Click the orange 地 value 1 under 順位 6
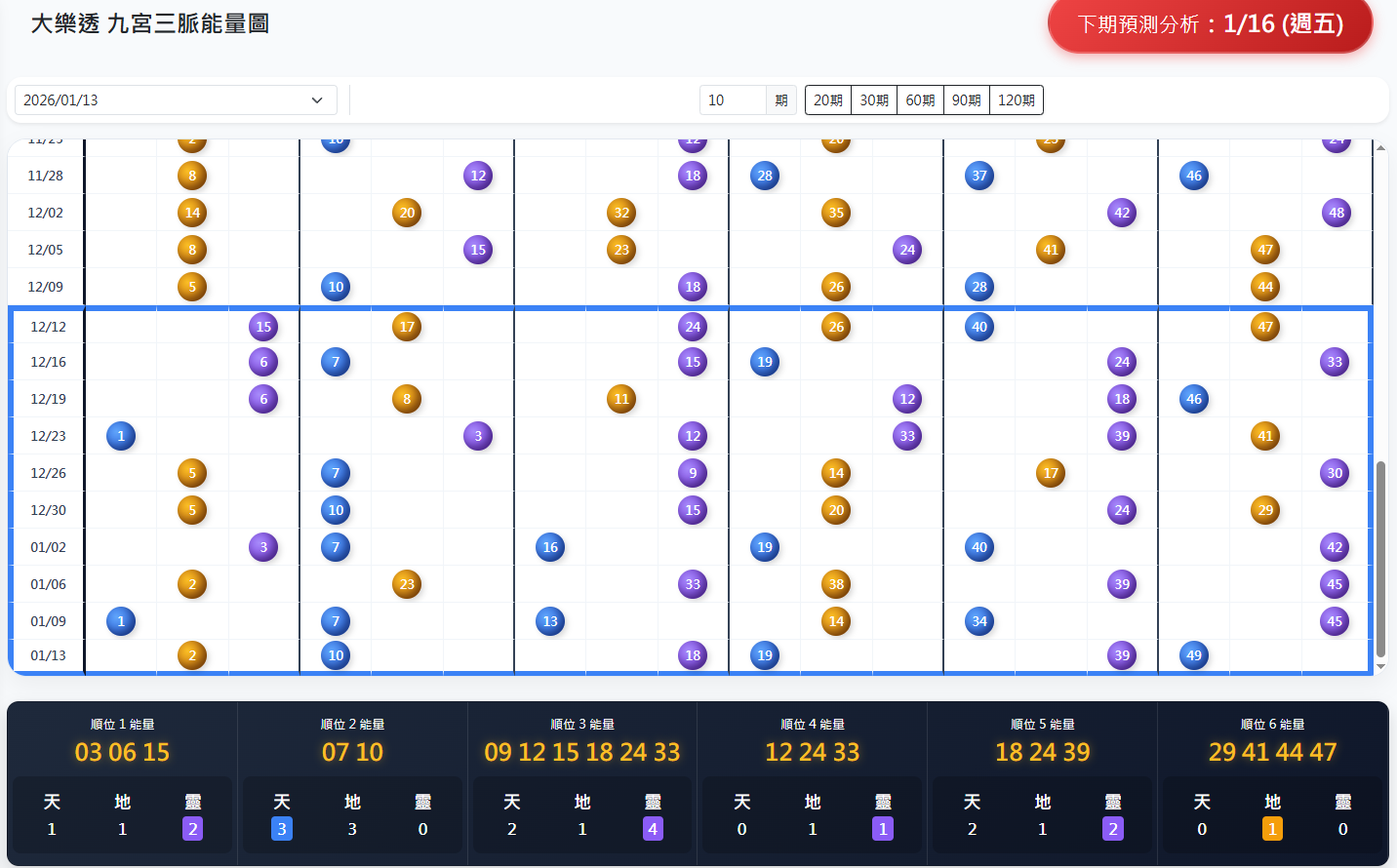Viewport: 1397px width, 868px height. (x=1272, y=829)
